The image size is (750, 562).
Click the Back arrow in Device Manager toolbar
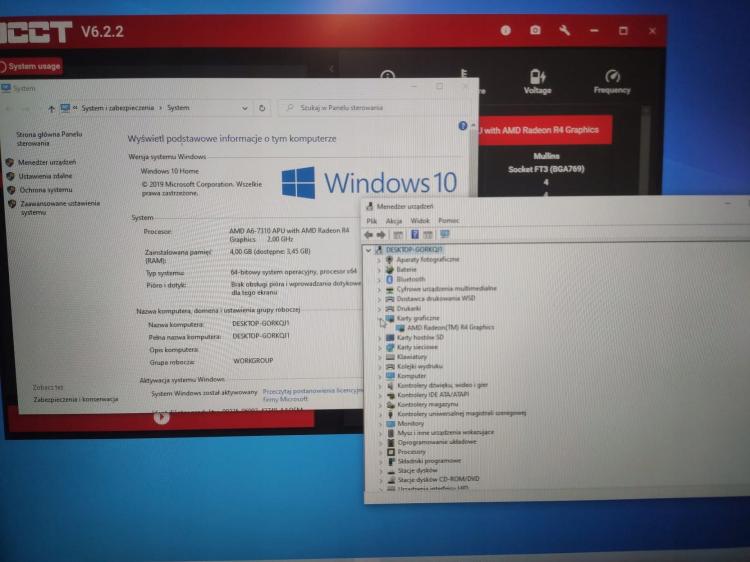tap(369, 235)
